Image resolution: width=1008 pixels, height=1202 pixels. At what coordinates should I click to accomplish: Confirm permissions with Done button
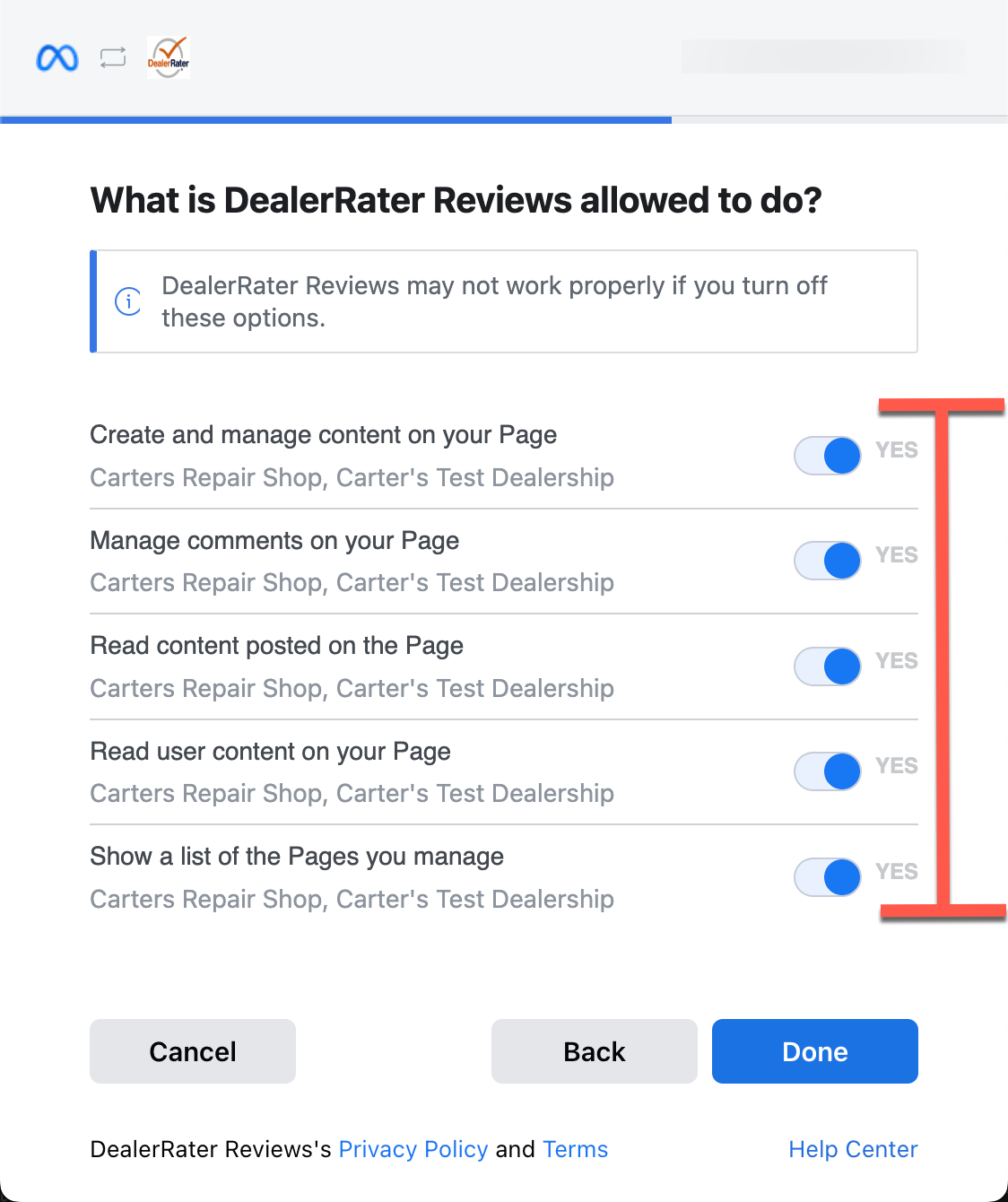[815, 1051]
